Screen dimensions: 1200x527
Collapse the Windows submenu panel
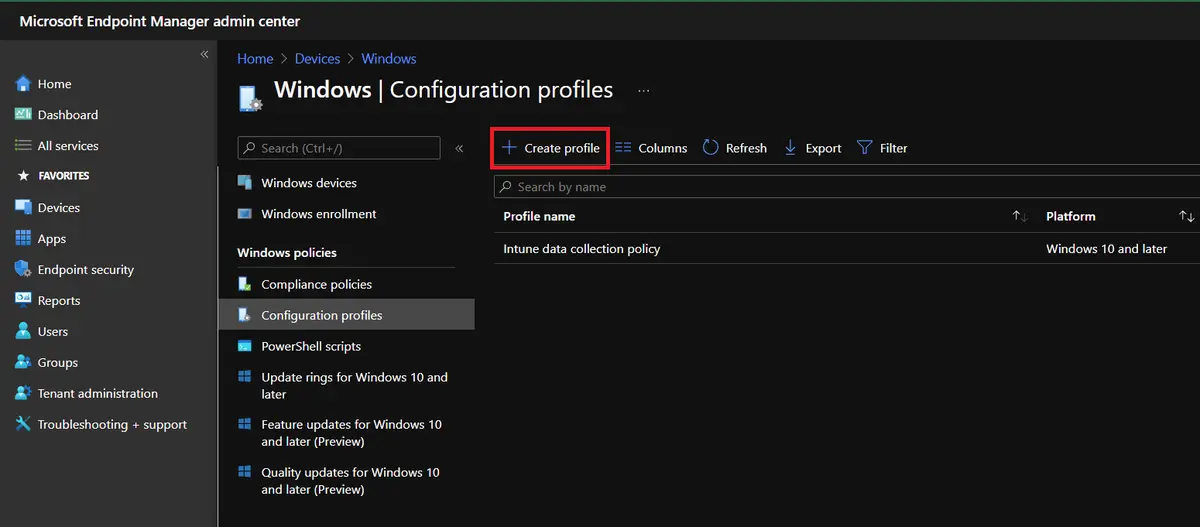[x=459, y=148]
